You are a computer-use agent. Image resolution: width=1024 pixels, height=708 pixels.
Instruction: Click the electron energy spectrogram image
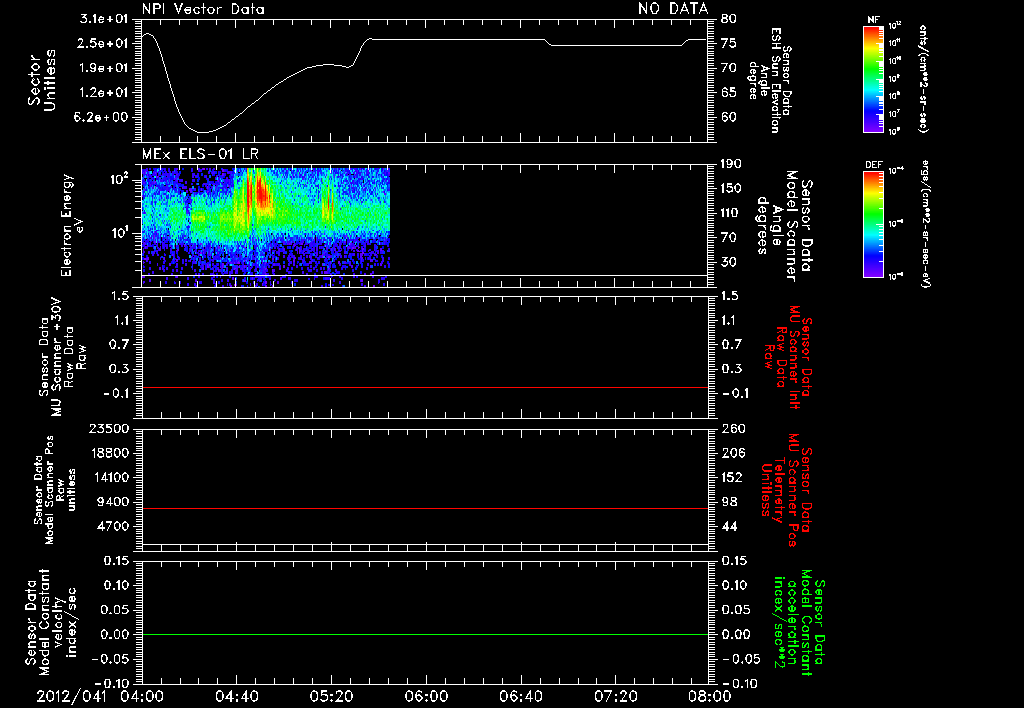point(266,227)
